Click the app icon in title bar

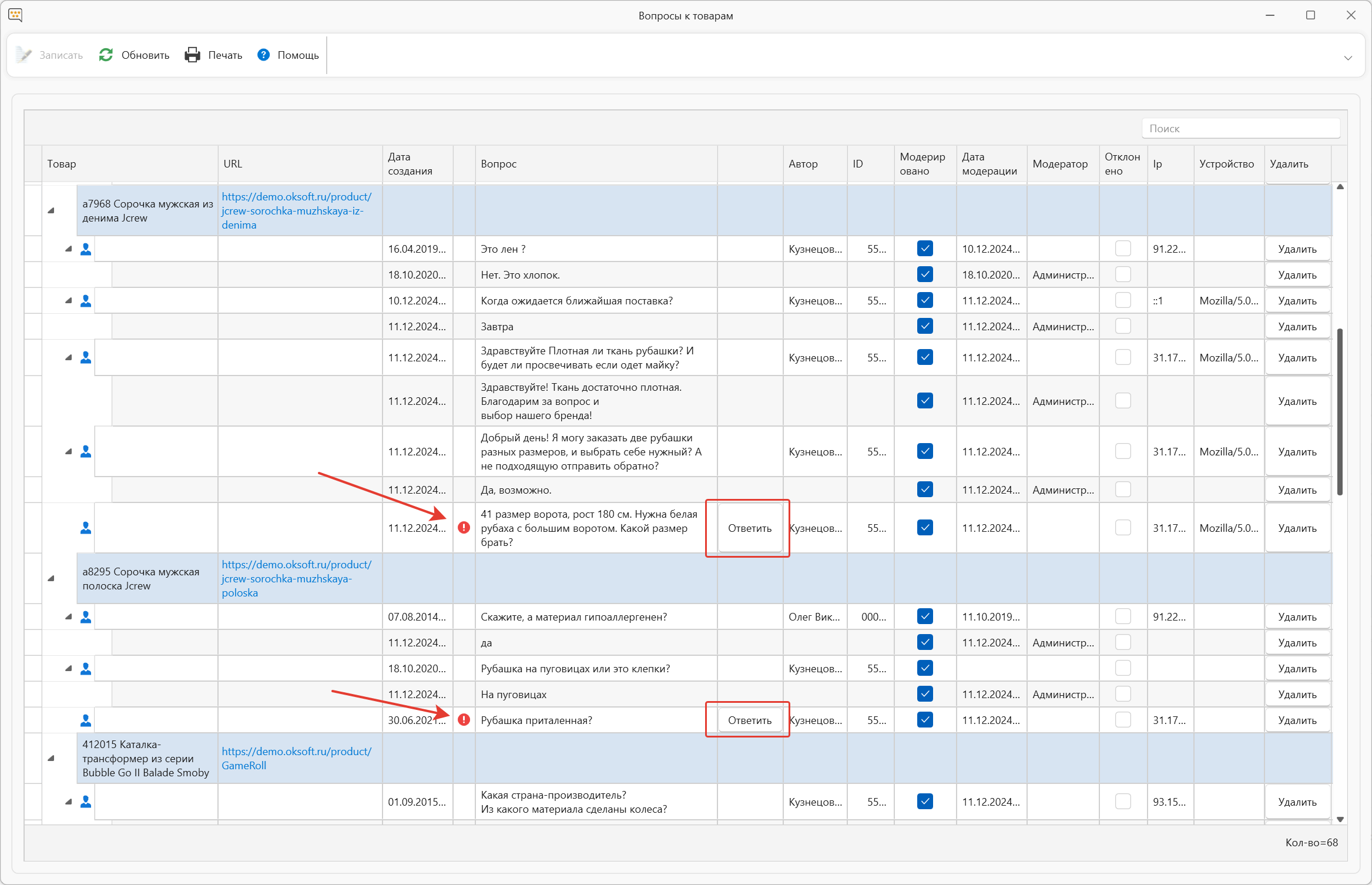15,15
